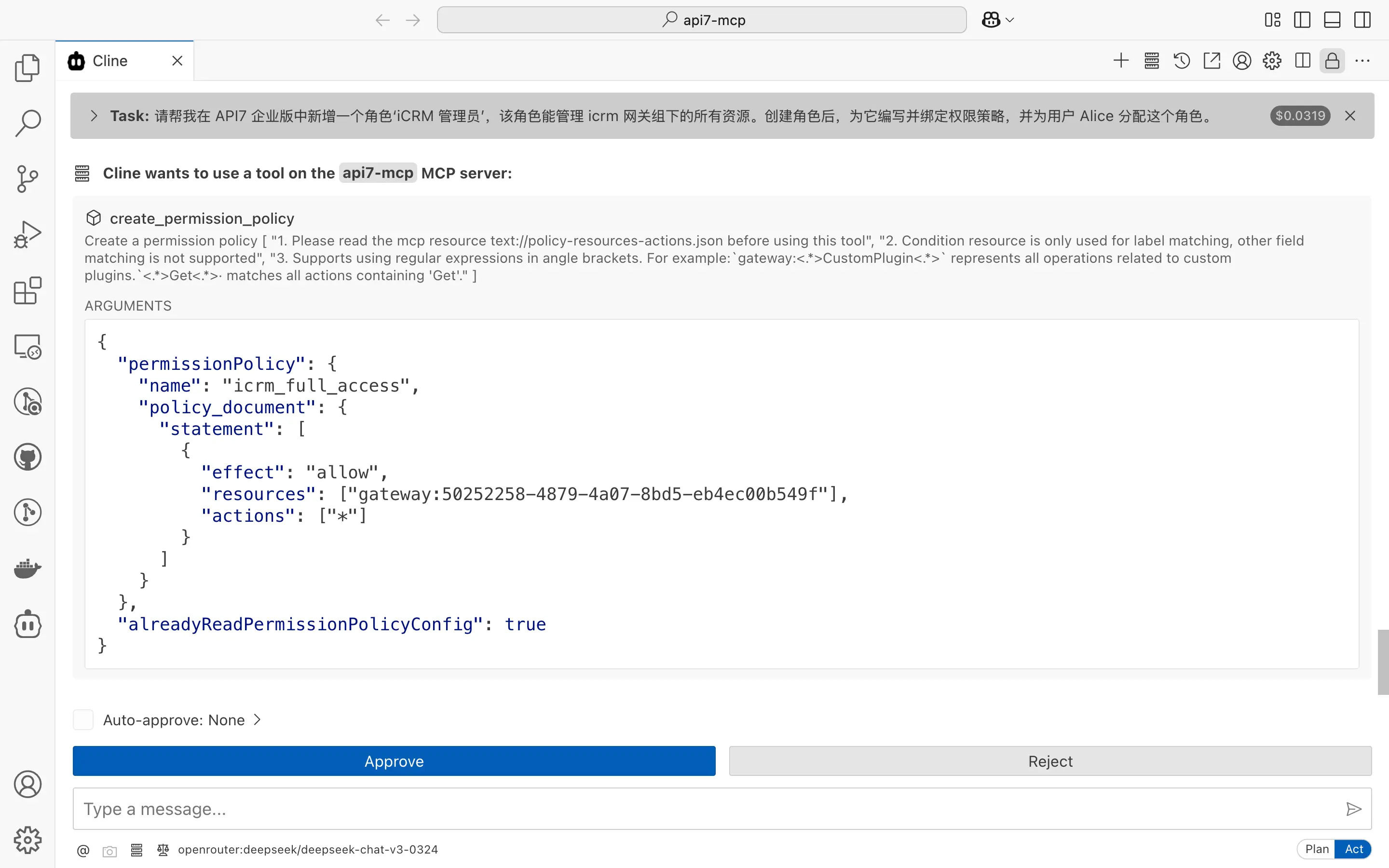Open the Extensions view

27,290
